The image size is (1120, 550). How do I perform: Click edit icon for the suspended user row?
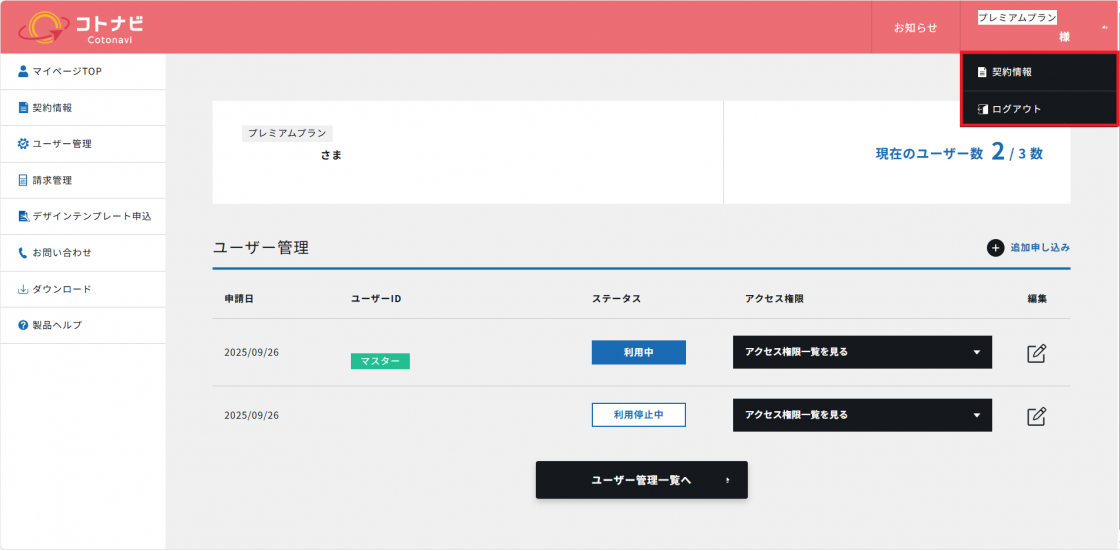coord(1037,415)
